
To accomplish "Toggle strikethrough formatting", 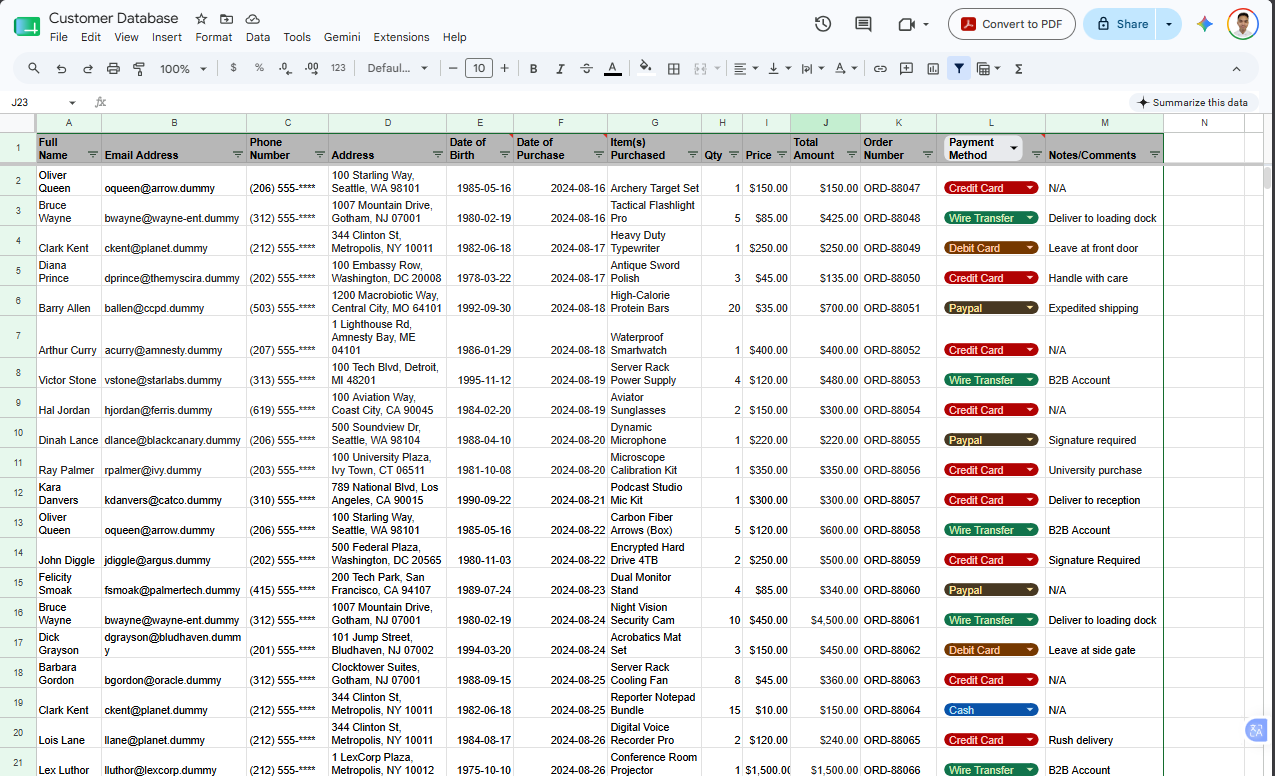I will 586,68.
